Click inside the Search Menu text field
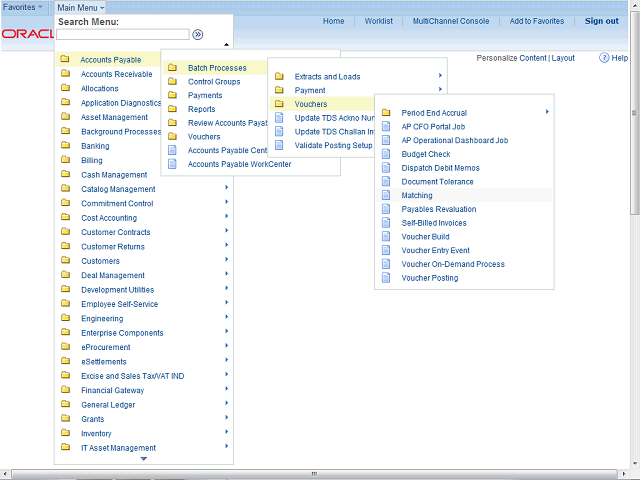 click(x=122, y=34)
